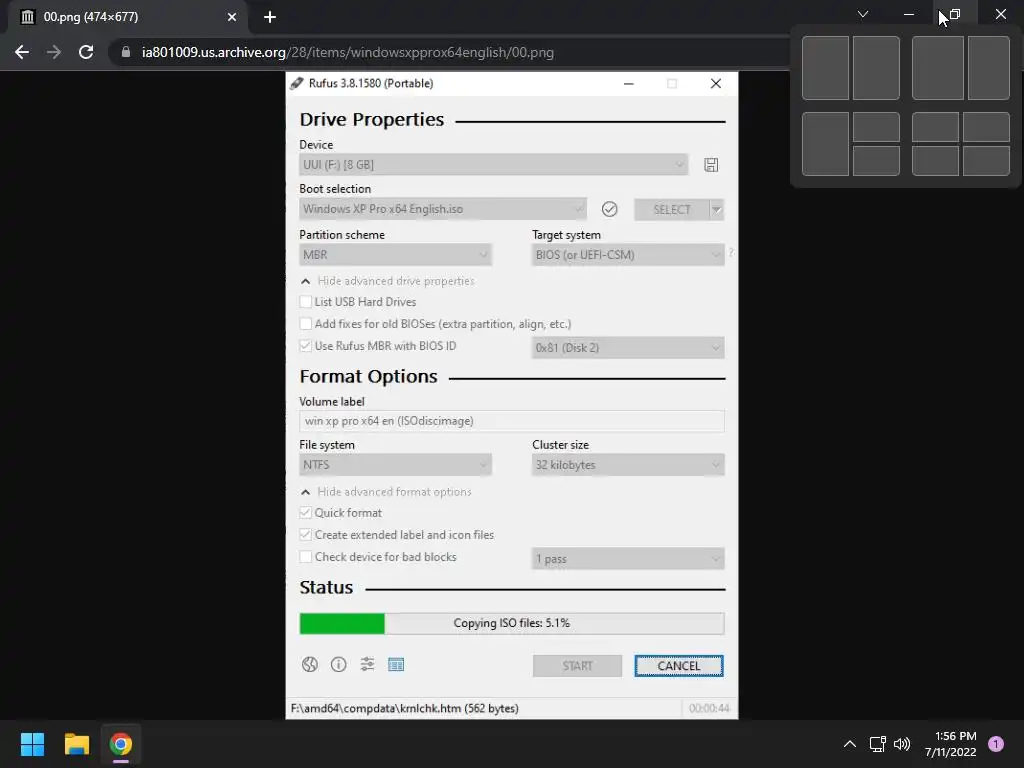Open the taskbar clock showing 1:56 PM
The height and width of the screenshot is (768, 1024).
950,744
